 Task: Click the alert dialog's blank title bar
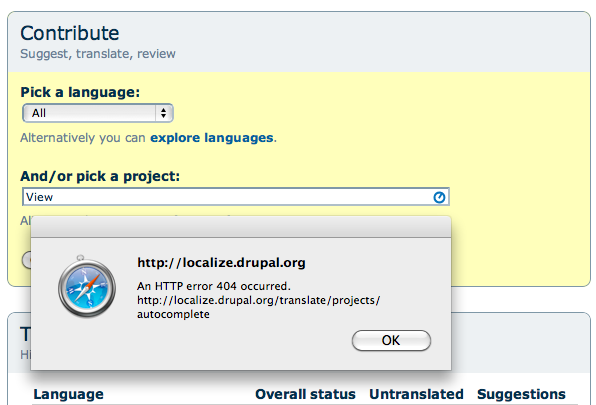241,227
